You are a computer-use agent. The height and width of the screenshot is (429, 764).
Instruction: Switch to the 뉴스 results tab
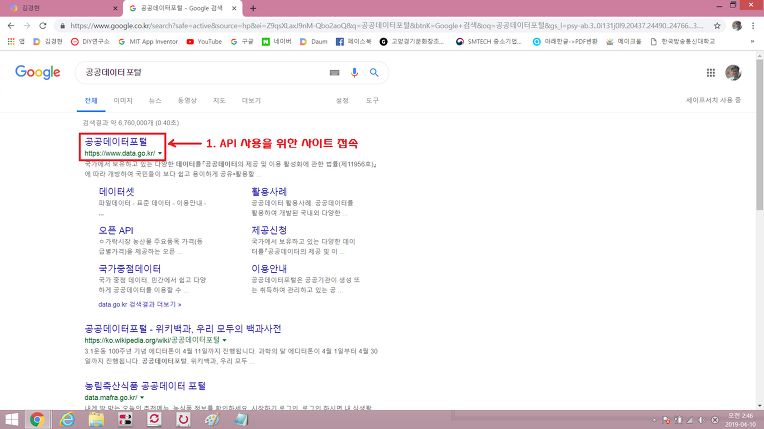pyautogui.click(x=155, y=100)
